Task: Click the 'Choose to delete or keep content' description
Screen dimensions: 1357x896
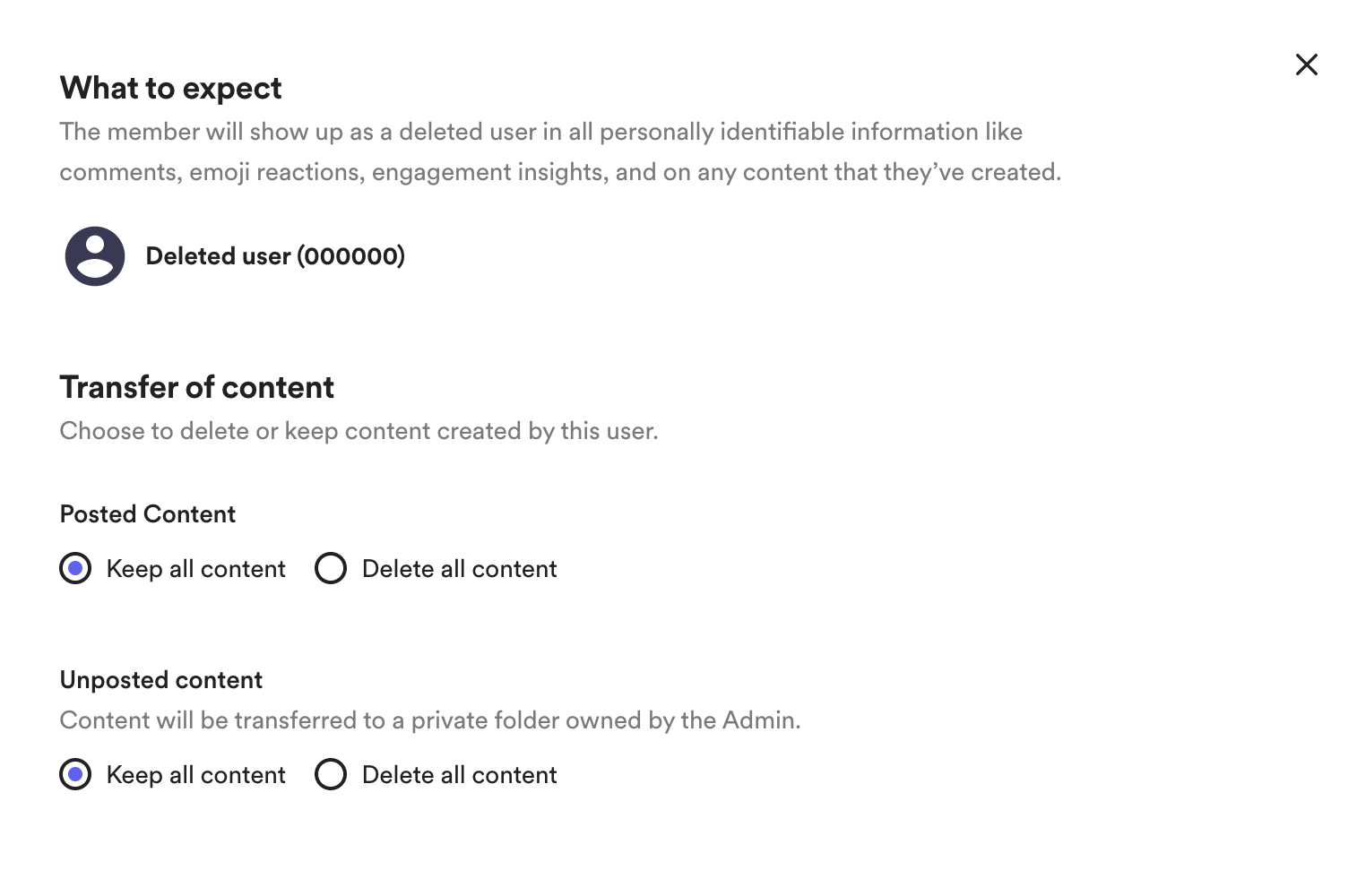Action: click(x=359, y=431)
